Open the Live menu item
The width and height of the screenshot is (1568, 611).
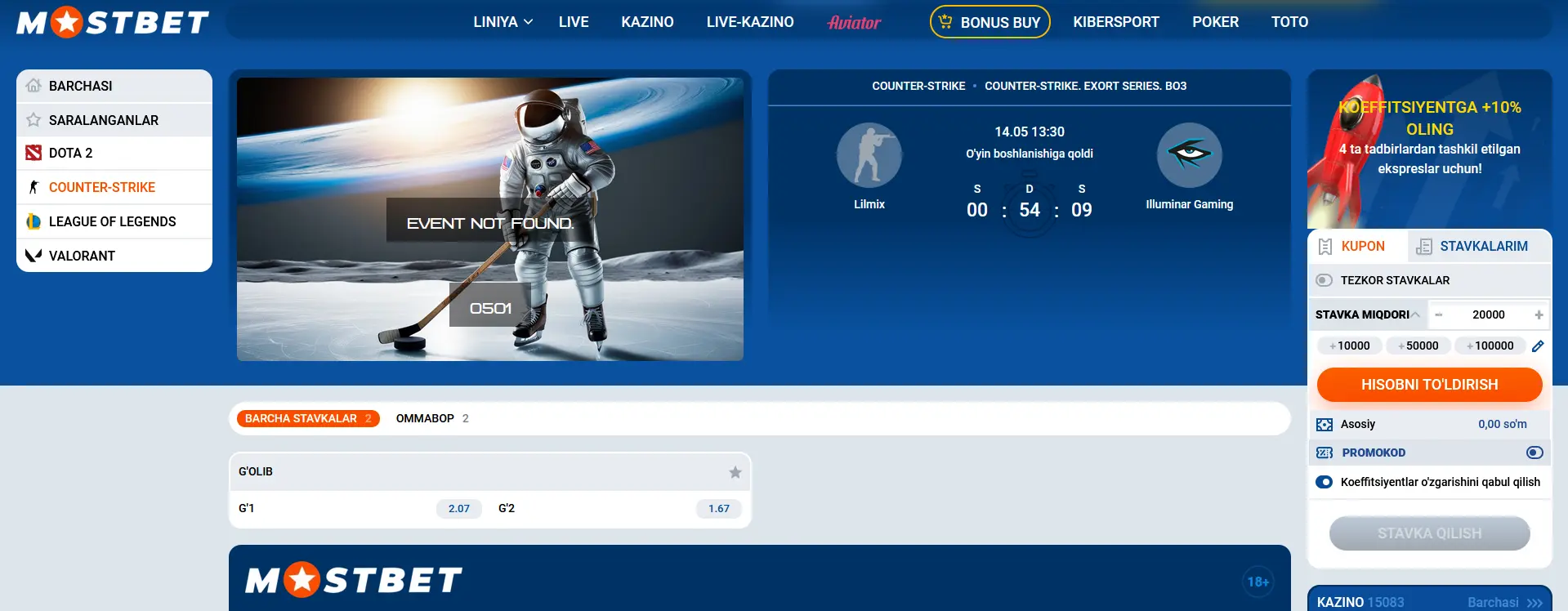(x=574, y=22)
